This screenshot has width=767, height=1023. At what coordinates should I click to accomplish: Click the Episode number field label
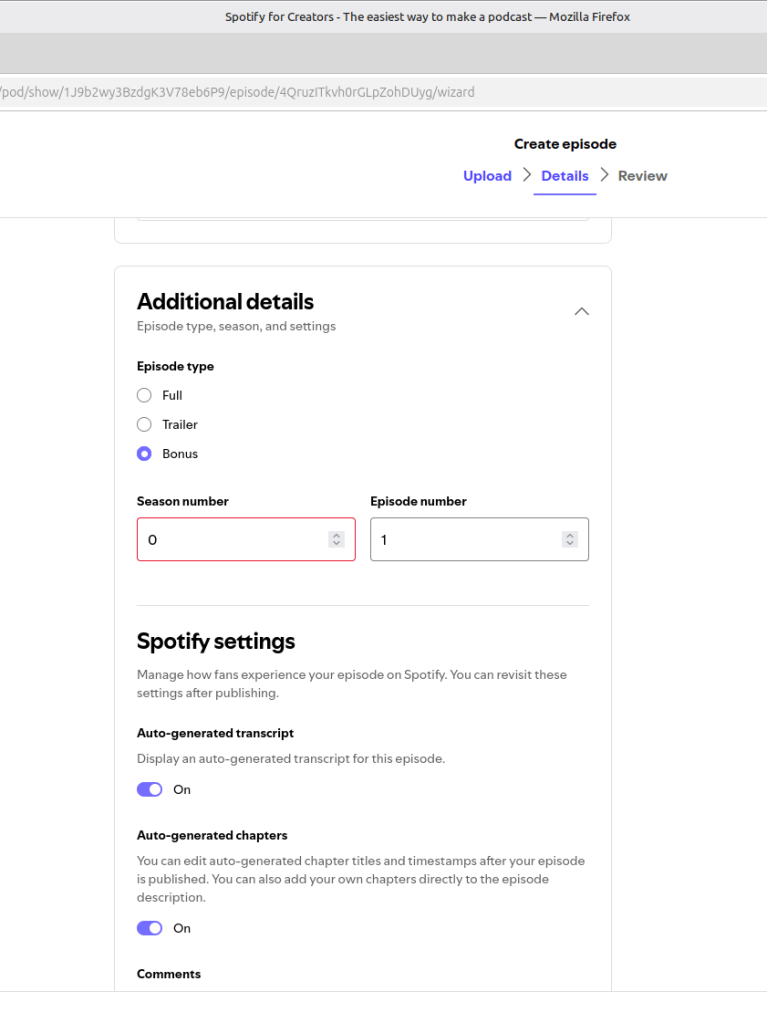418,502
